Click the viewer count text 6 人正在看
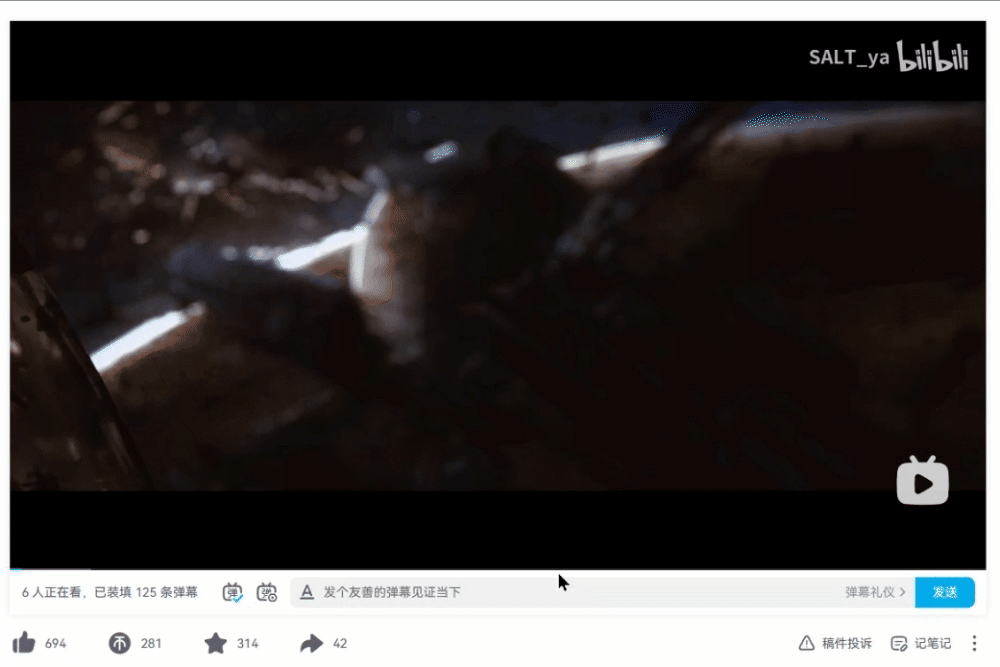This screenshot has height=667, width=1000. pos(52,592)
